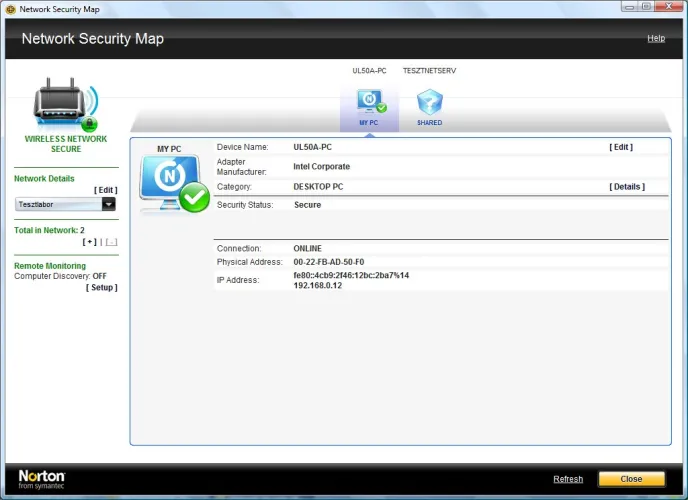Screen dimensions: 688x500
Task: Open the Tesztlabor network dropdown arrow
Action: tap(108, 204)
